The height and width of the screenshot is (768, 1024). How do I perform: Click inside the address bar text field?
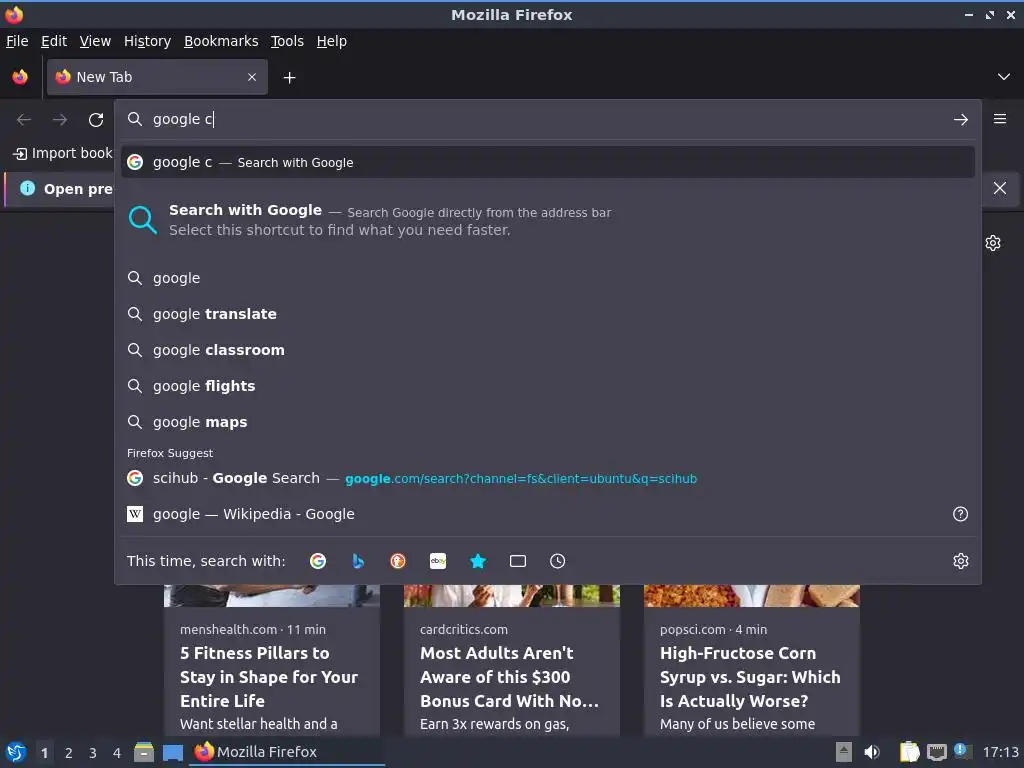coord(549,119)
